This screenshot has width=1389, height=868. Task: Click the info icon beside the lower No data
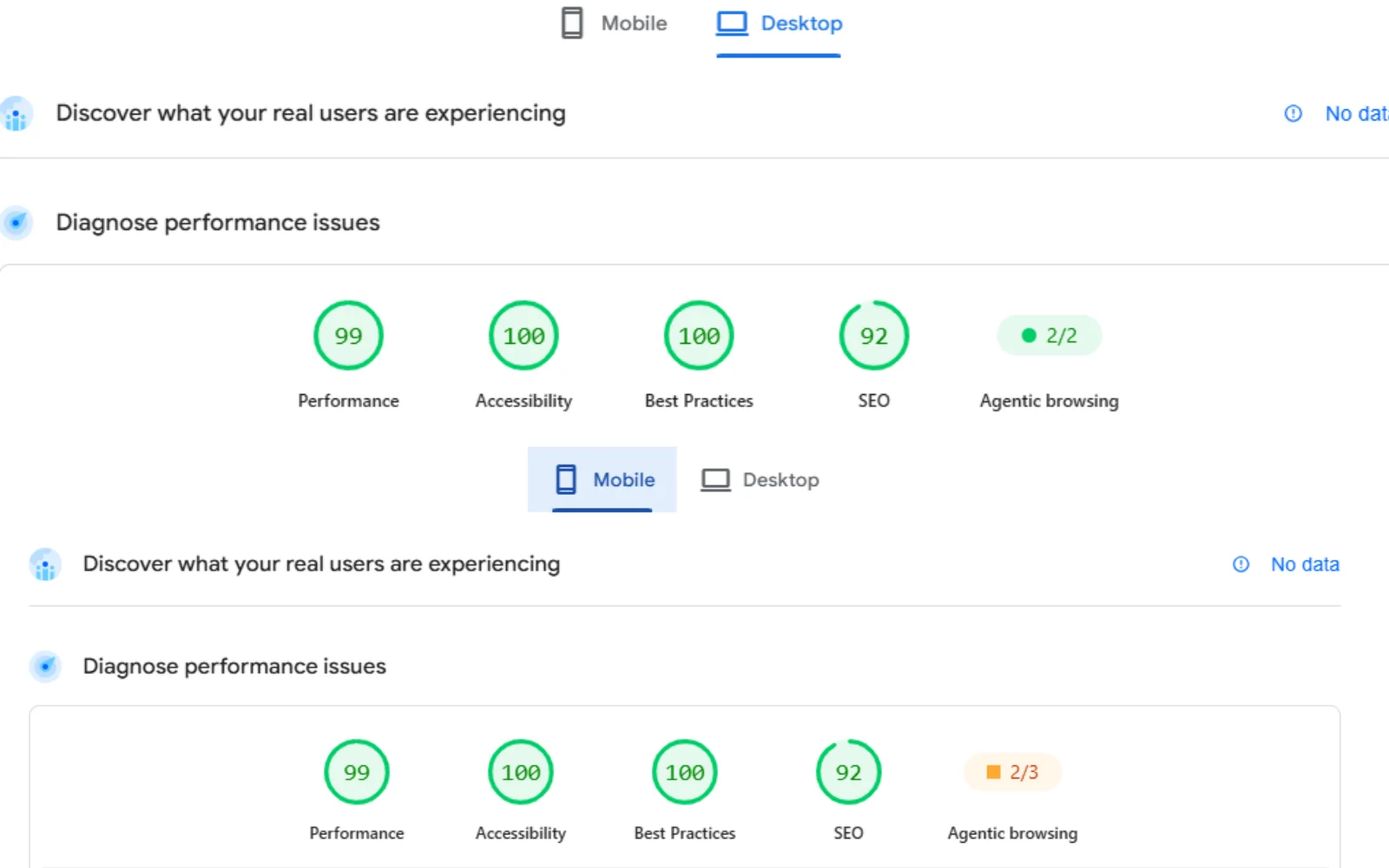pyautogui.click(x=1241, y=564)
